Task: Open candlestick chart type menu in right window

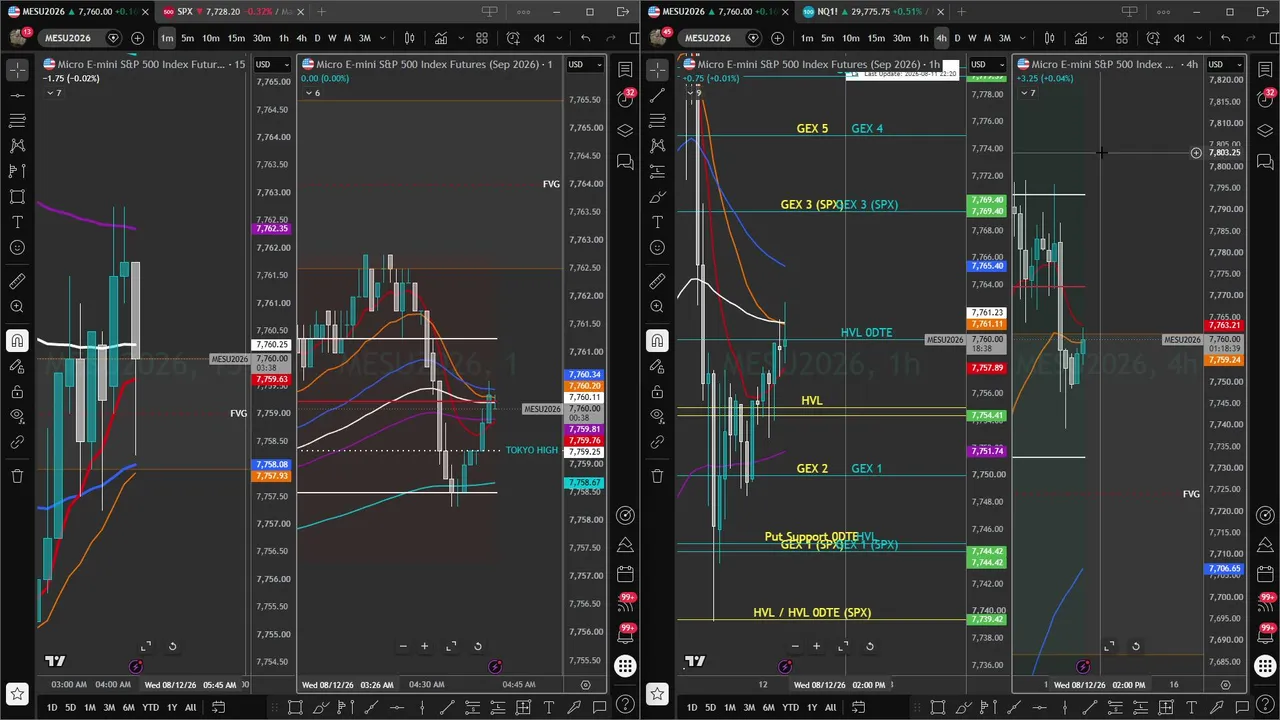Action: click(x=1049, y=38)
